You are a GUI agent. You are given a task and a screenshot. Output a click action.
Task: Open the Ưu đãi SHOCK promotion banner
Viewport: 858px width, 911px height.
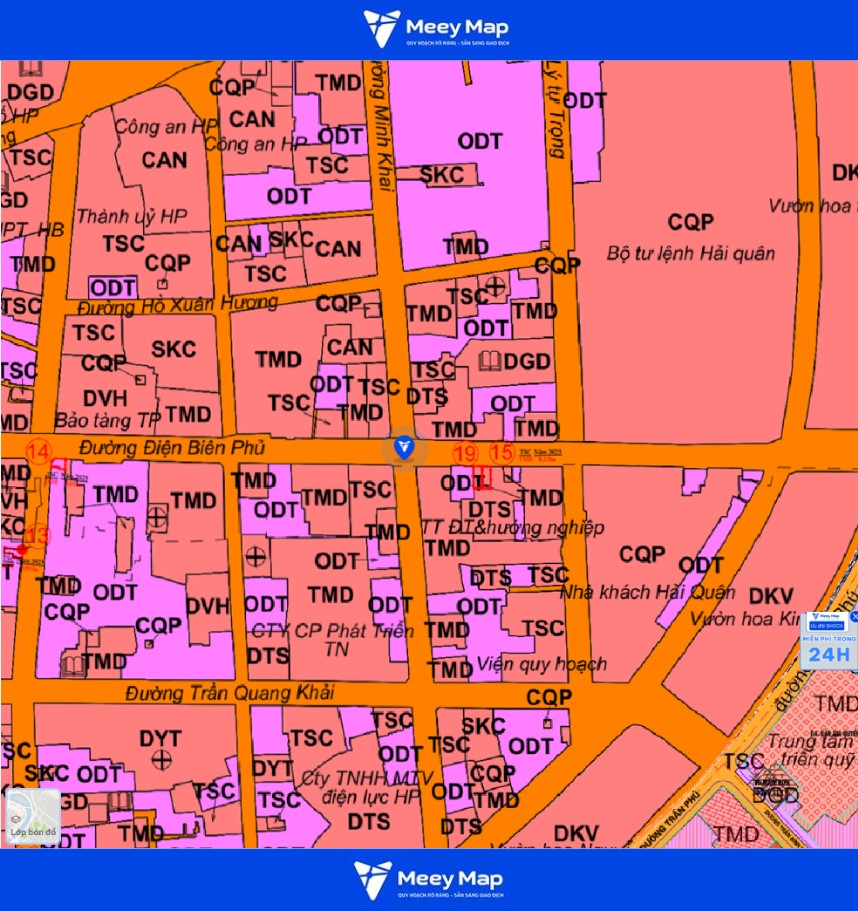(826, 626)
